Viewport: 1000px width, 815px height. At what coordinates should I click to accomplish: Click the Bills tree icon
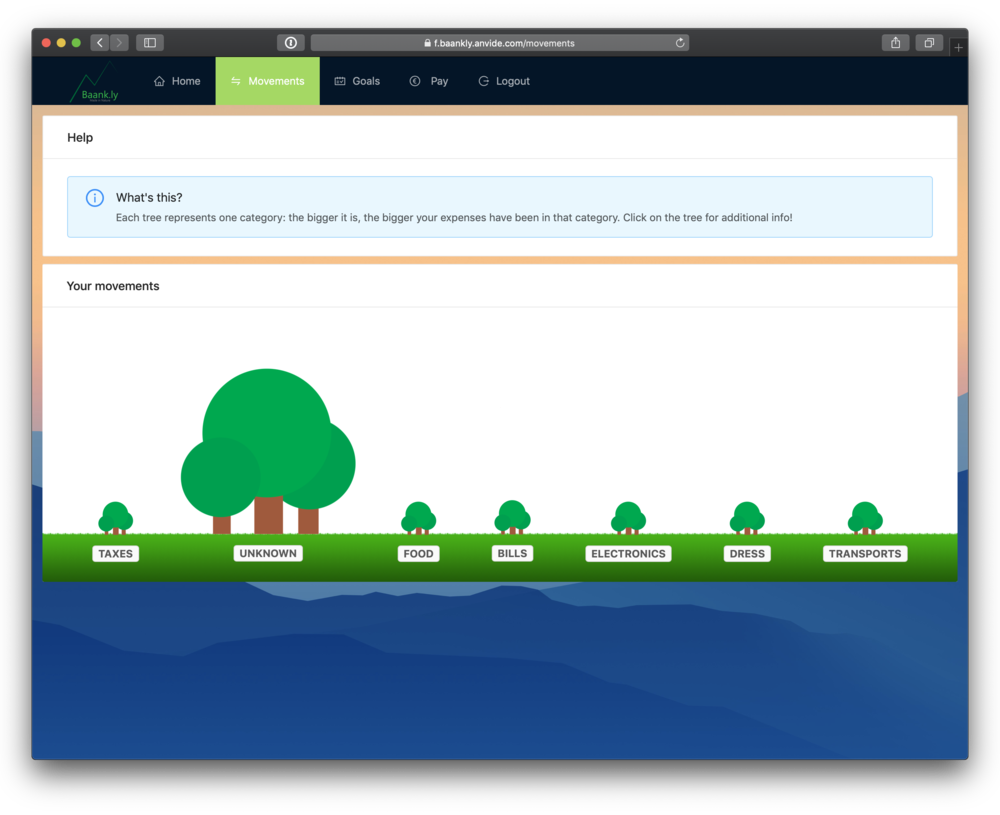pyautogui.click(x=512, y=517)
